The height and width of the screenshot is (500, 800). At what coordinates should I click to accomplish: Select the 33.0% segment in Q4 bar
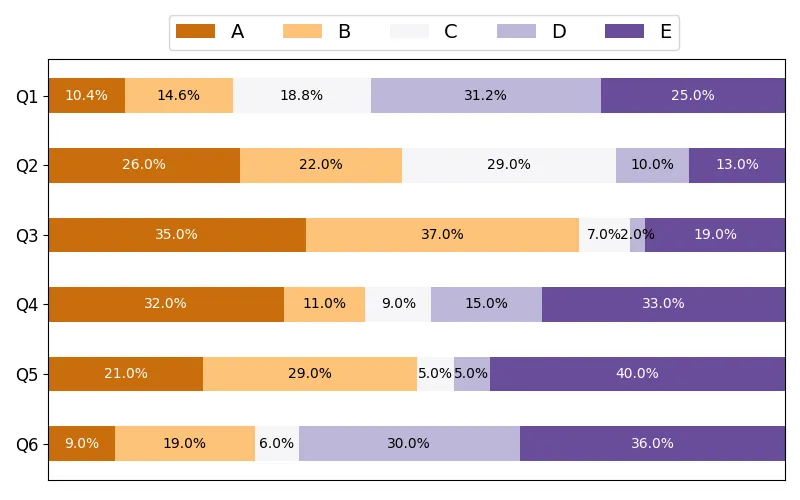[663, 304]
